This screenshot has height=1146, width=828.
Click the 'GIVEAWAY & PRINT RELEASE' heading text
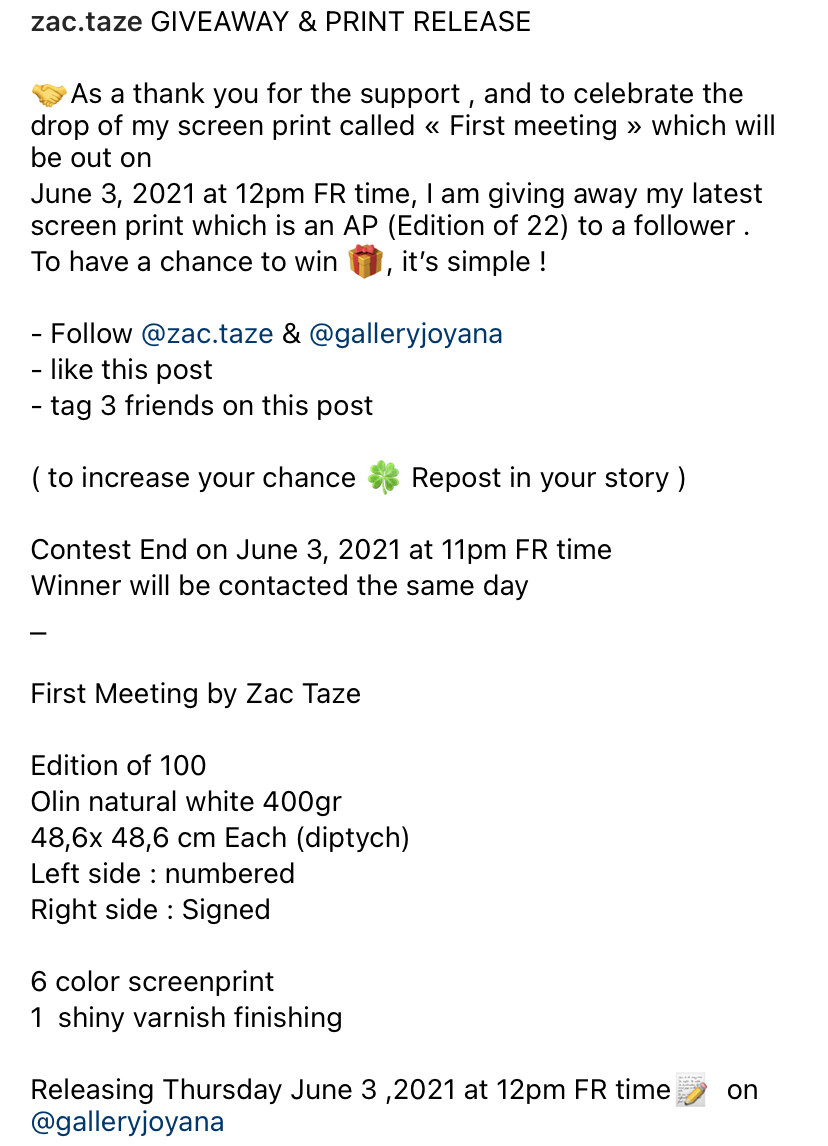click(x=340, y=22)
